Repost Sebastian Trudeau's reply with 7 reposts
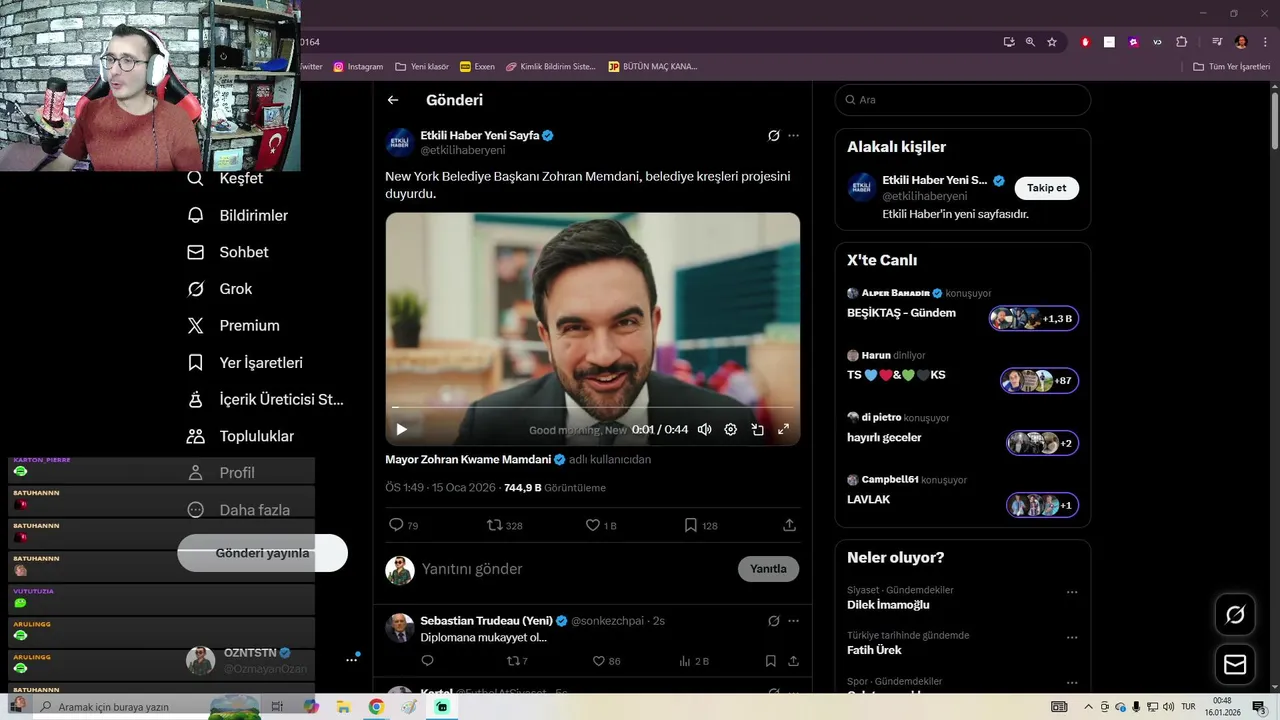Screen dimensions: 1280x720 click(517, 661)
